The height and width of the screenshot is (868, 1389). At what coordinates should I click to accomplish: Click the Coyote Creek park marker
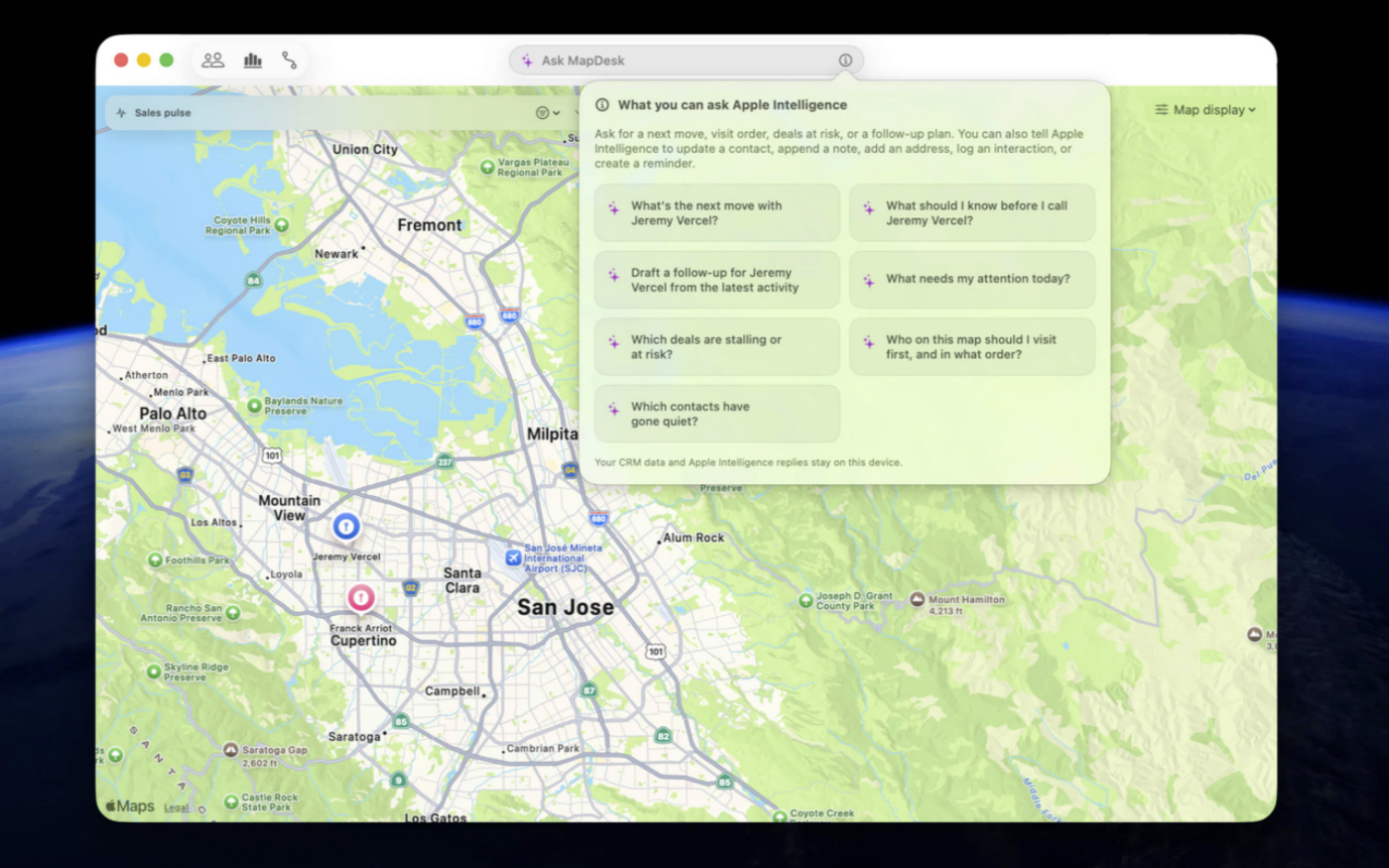[780, 816]
